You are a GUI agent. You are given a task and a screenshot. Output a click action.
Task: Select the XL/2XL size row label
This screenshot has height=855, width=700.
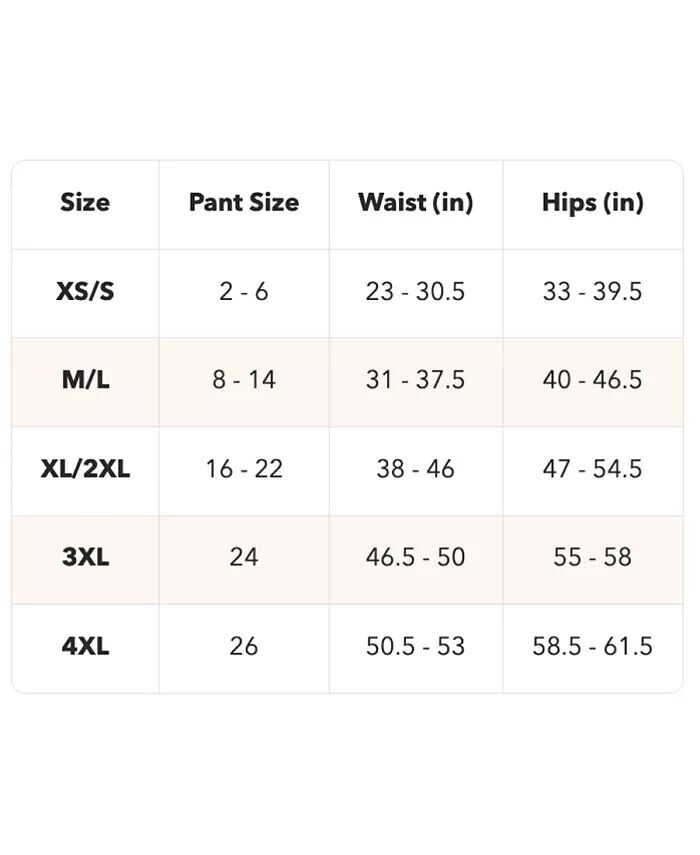point(85,469)
